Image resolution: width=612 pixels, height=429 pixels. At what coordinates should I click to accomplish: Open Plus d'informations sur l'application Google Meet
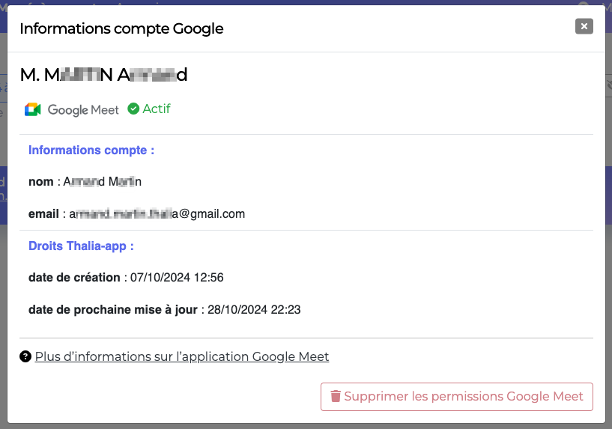pyautogui.click(x=182, y=357)
